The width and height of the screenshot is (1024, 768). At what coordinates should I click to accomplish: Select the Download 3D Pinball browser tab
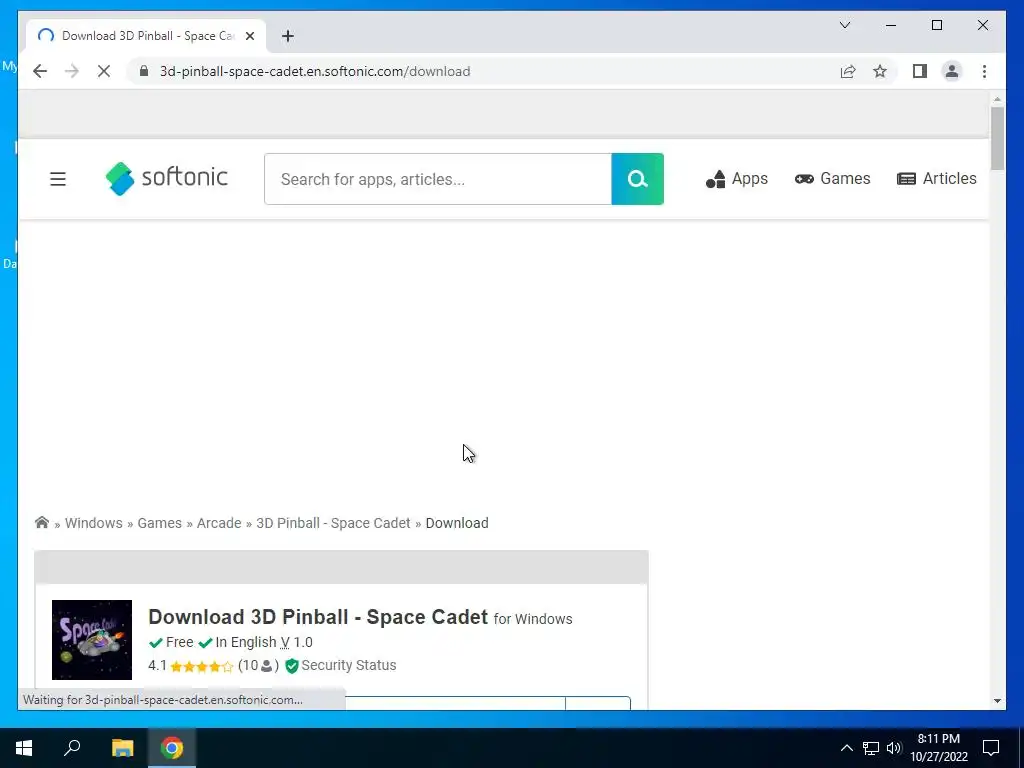click(146, 36)
